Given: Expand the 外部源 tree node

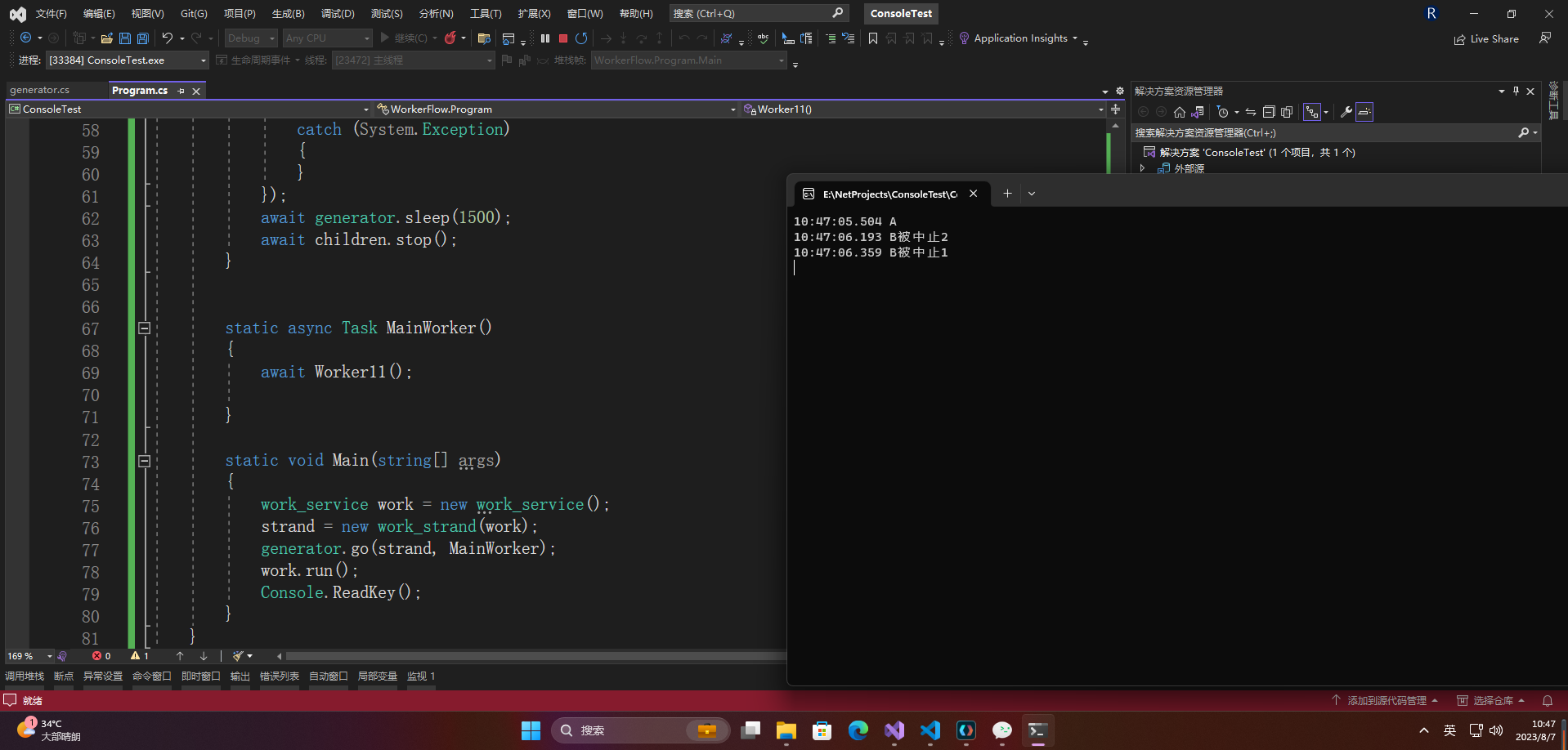Looking at the screenshot, I should pyautogui.click(x=1143, y=168).
